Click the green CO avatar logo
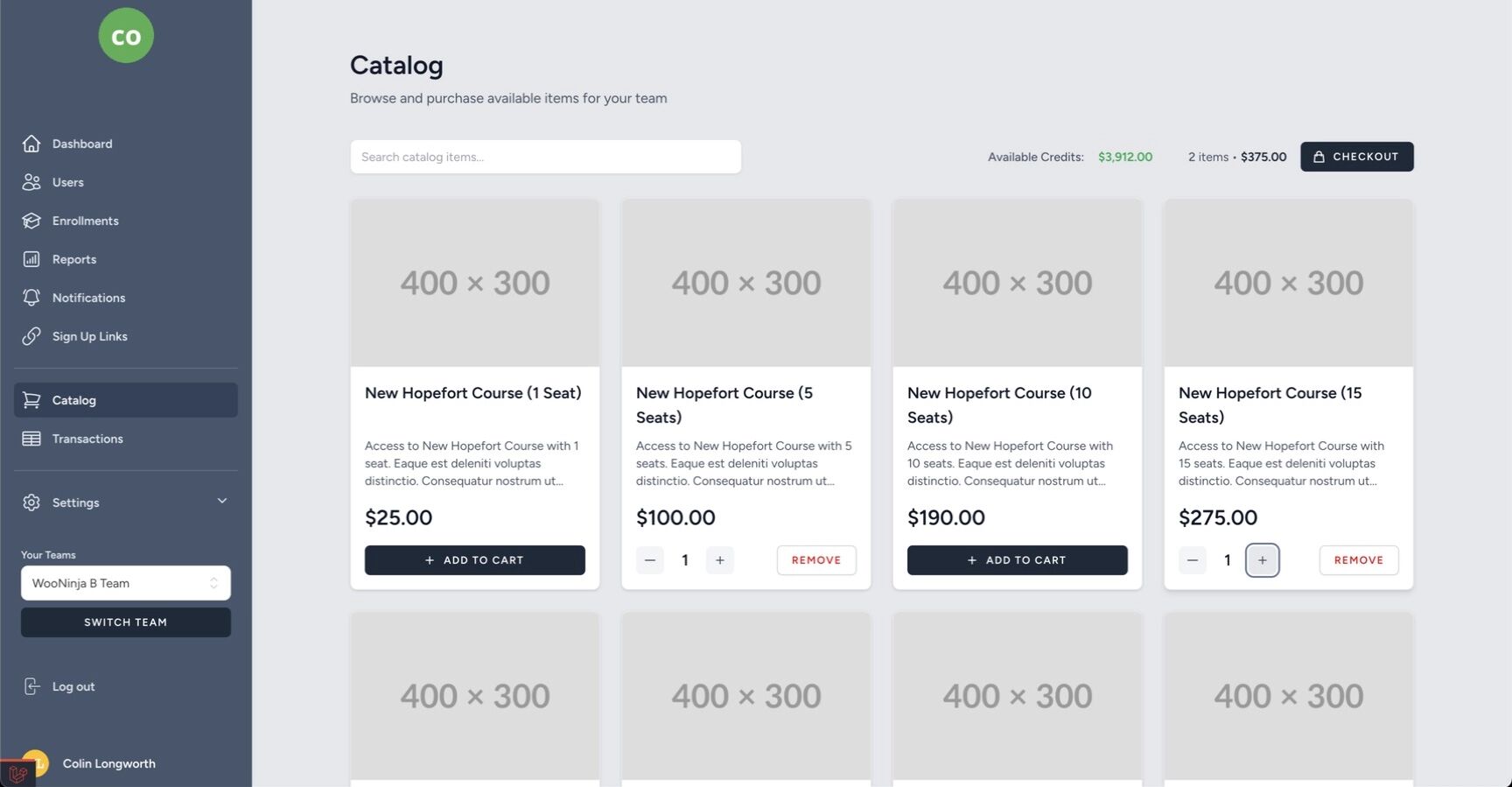This screenshot has height=787, width=1512. [x=126, y=36]
